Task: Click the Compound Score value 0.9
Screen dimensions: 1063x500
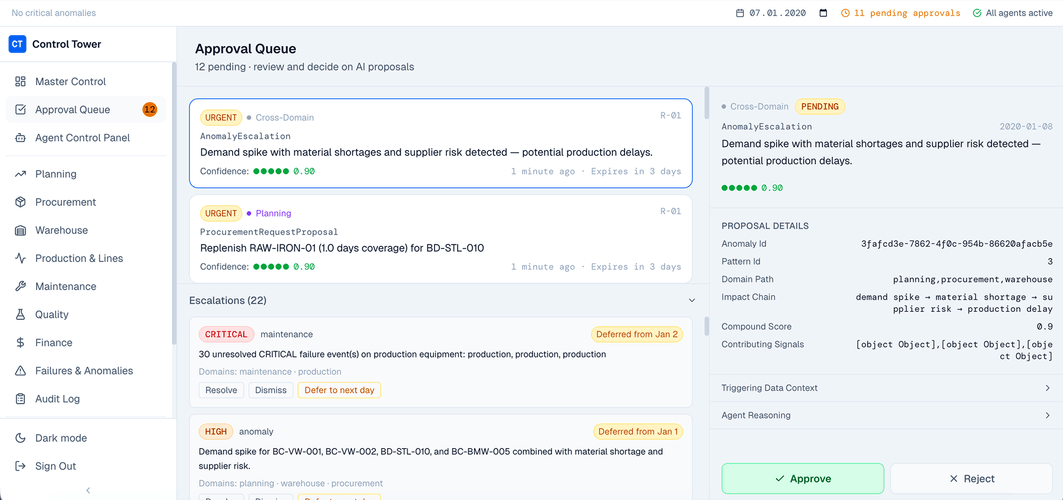Action: click(x=1047, y=327)
